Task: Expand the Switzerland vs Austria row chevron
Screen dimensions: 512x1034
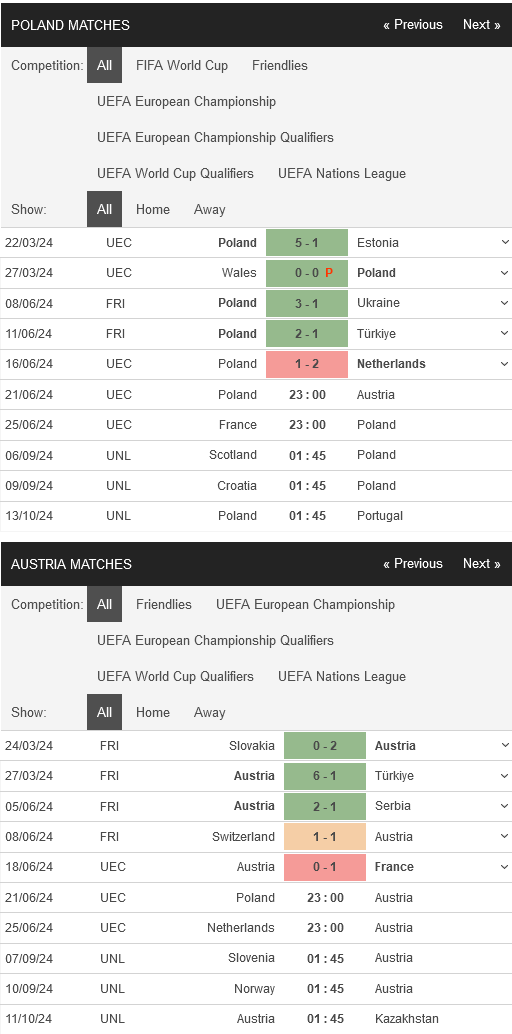Action: click(505, 836)
